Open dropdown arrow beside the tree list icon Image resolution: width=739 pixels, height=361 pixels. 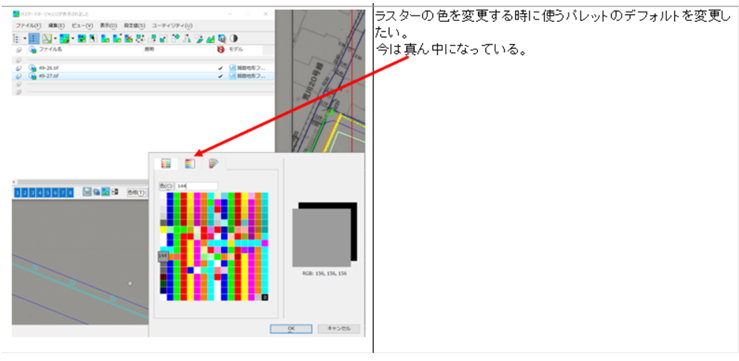point(25,38)
